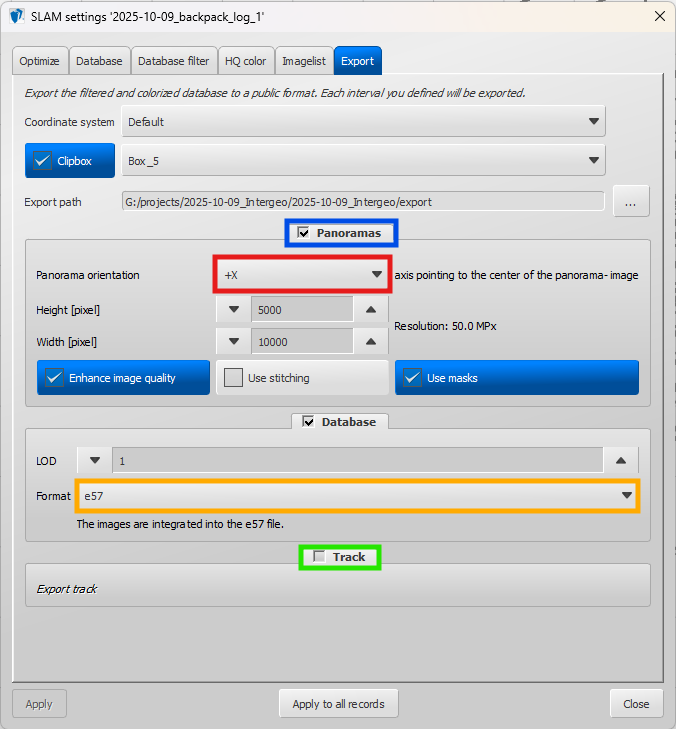Image resolution: width=676 pixels, height=729 pixels.
Task: Increase the LOD value with up arrow
Action: [x=620, y=461]
